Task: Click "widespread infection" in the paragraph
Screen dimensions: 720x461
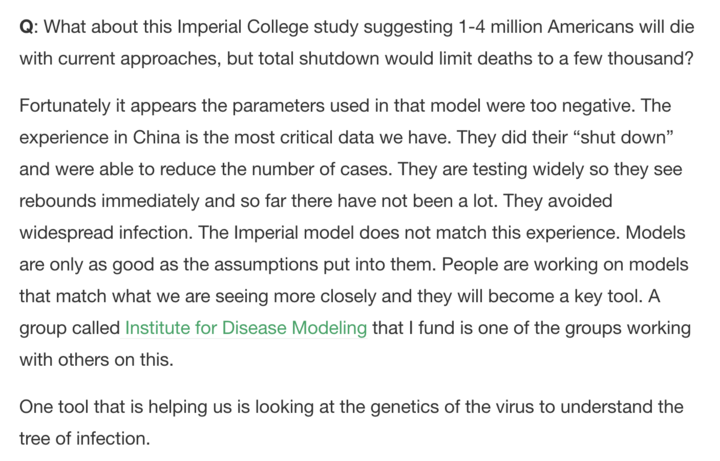Action: (x=105, y=233)
